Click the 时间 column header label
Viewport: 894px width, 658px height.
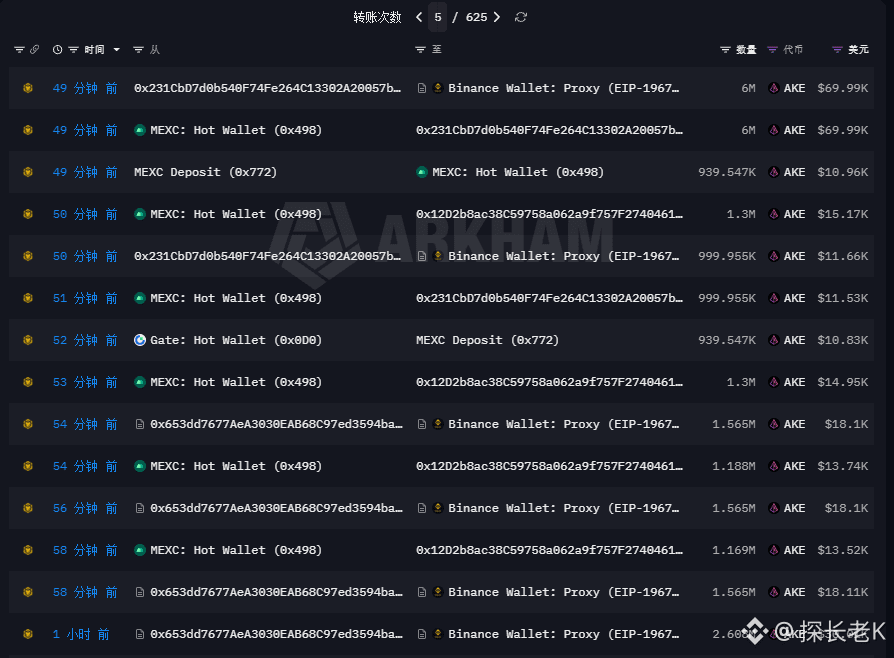pyautogui.click(x=95, y=50)
